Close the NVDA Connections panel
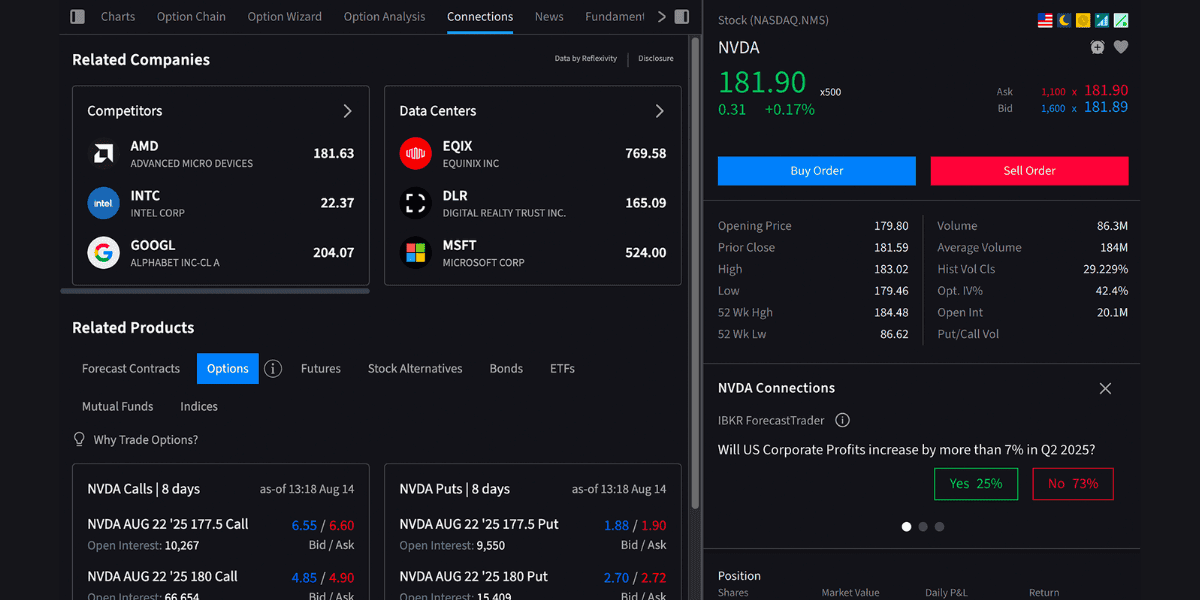 pyautogui.click(x=1105, y=388)
